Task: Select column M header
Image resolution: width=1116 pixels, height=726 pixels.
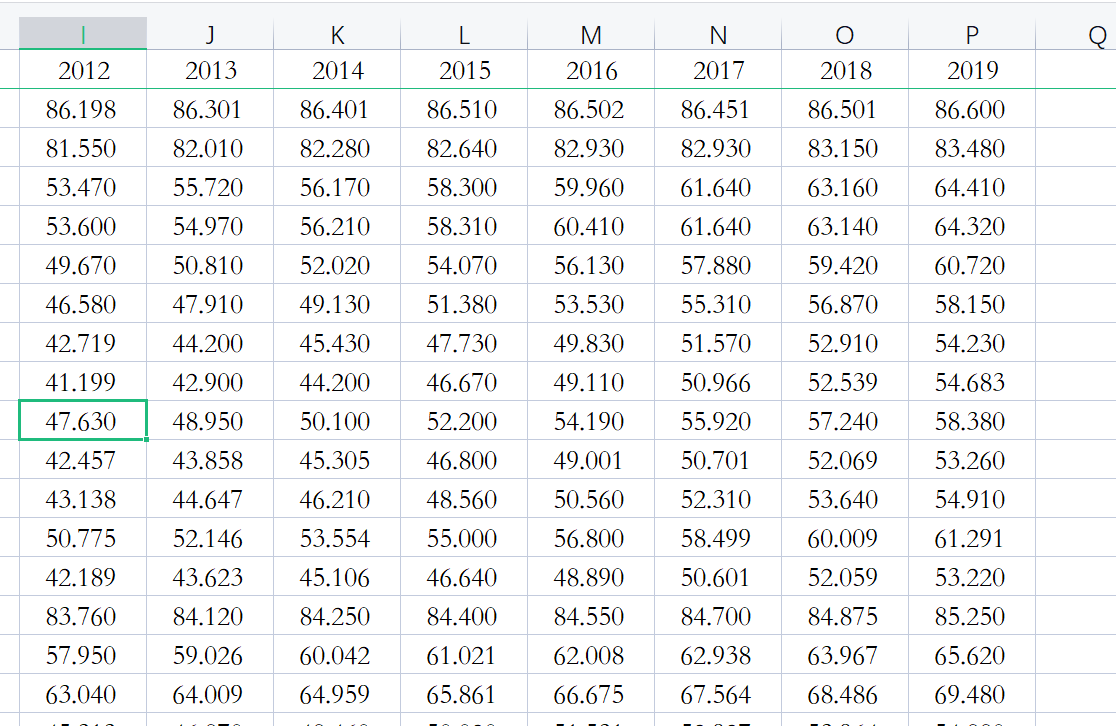Action: tap(591, 33)
